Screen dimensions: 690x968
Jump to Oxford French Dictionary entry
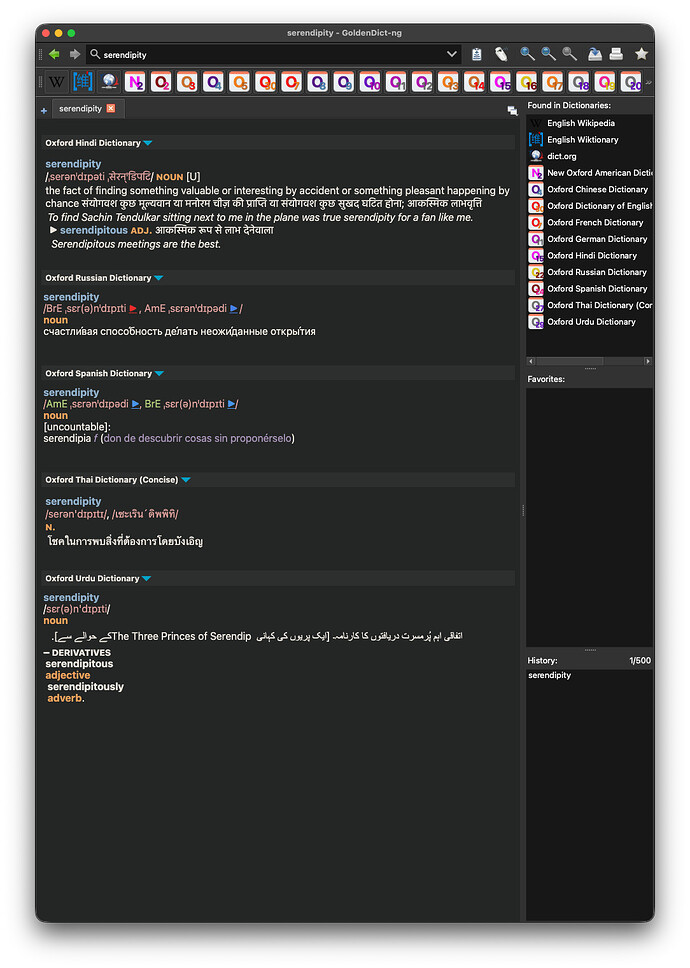(x=589, y=223)
